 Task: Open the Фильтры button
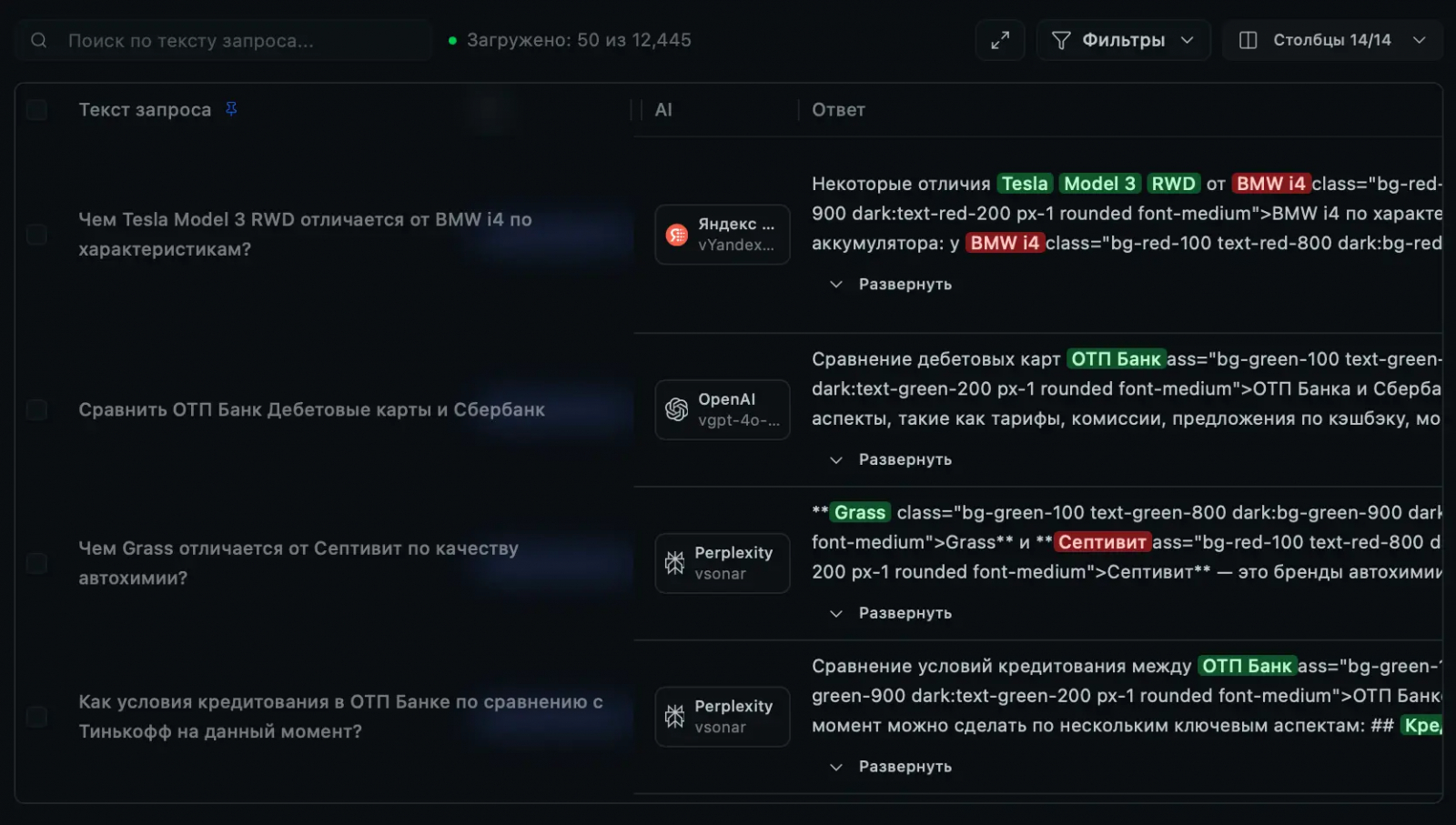pyautogui.click(x=1123, y=40)
